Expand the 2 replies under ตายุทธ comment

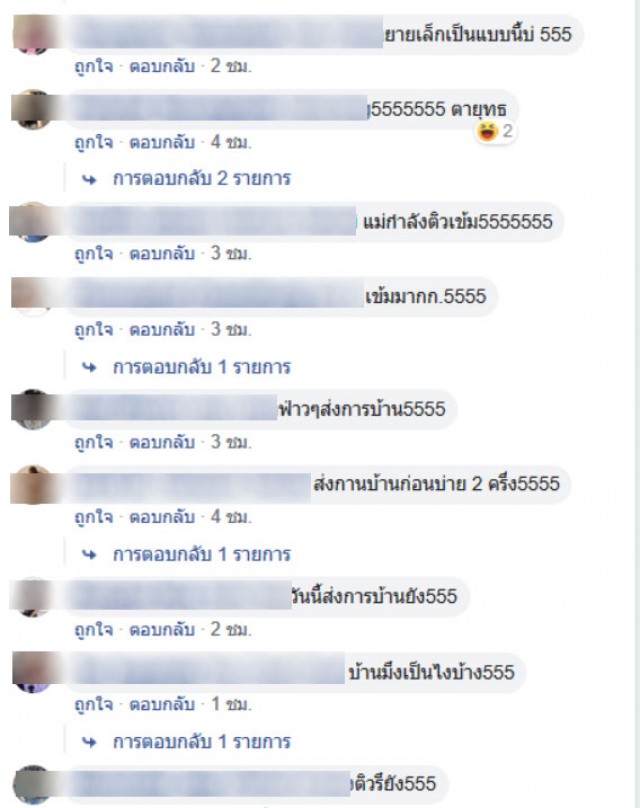201,179
